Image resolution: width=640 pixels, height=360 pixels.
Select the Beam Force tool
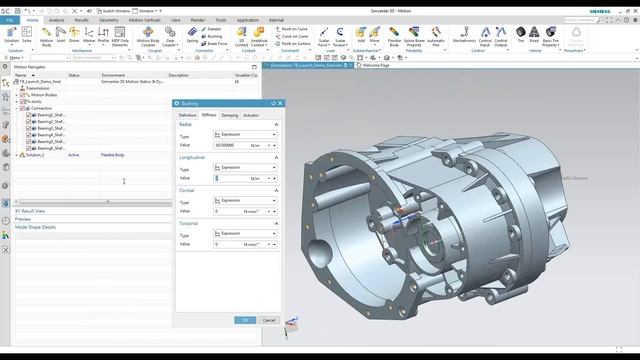coord(214,44)
